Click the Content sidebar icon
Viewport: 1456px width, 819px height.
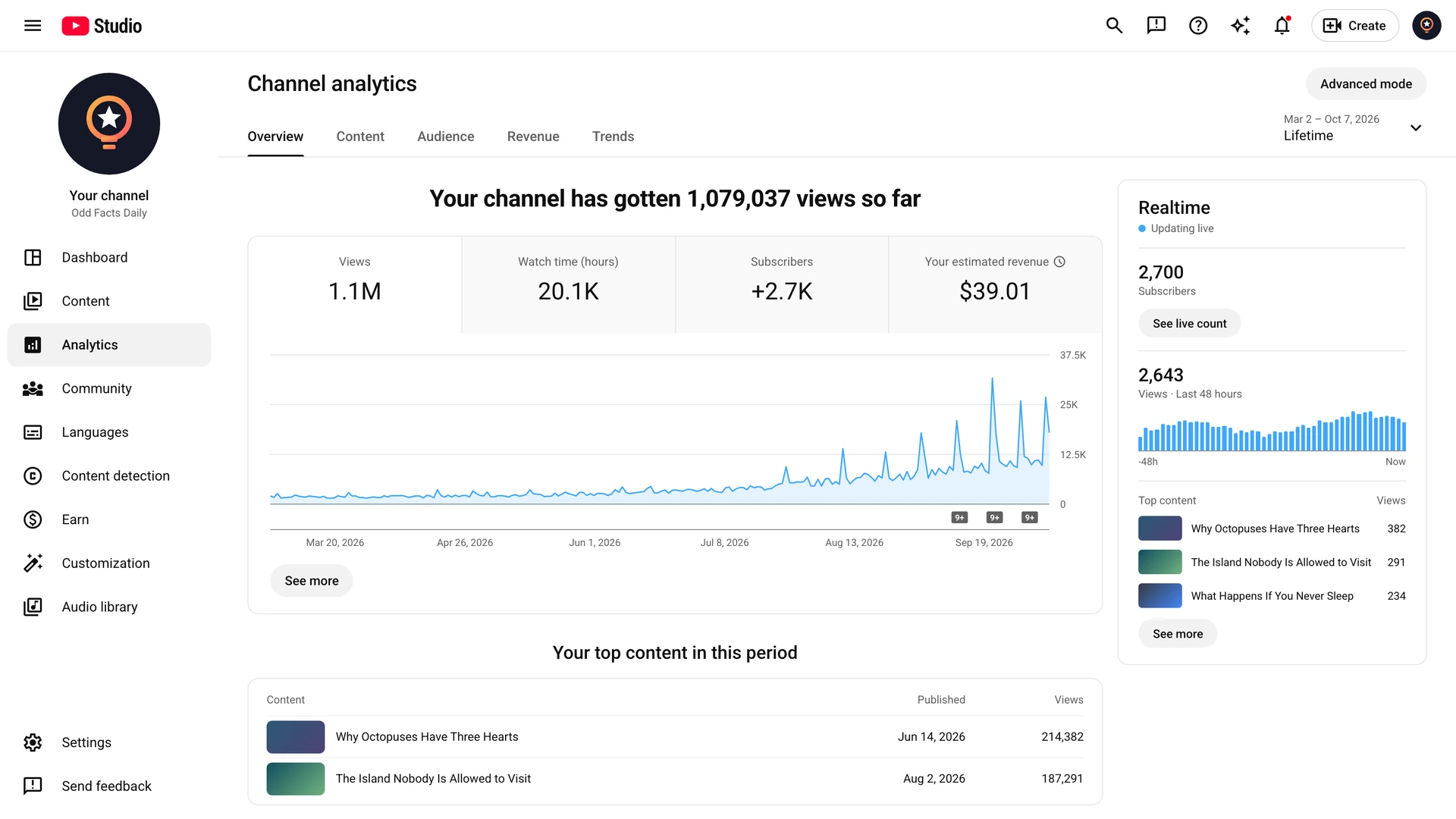(x=33, y=301)
